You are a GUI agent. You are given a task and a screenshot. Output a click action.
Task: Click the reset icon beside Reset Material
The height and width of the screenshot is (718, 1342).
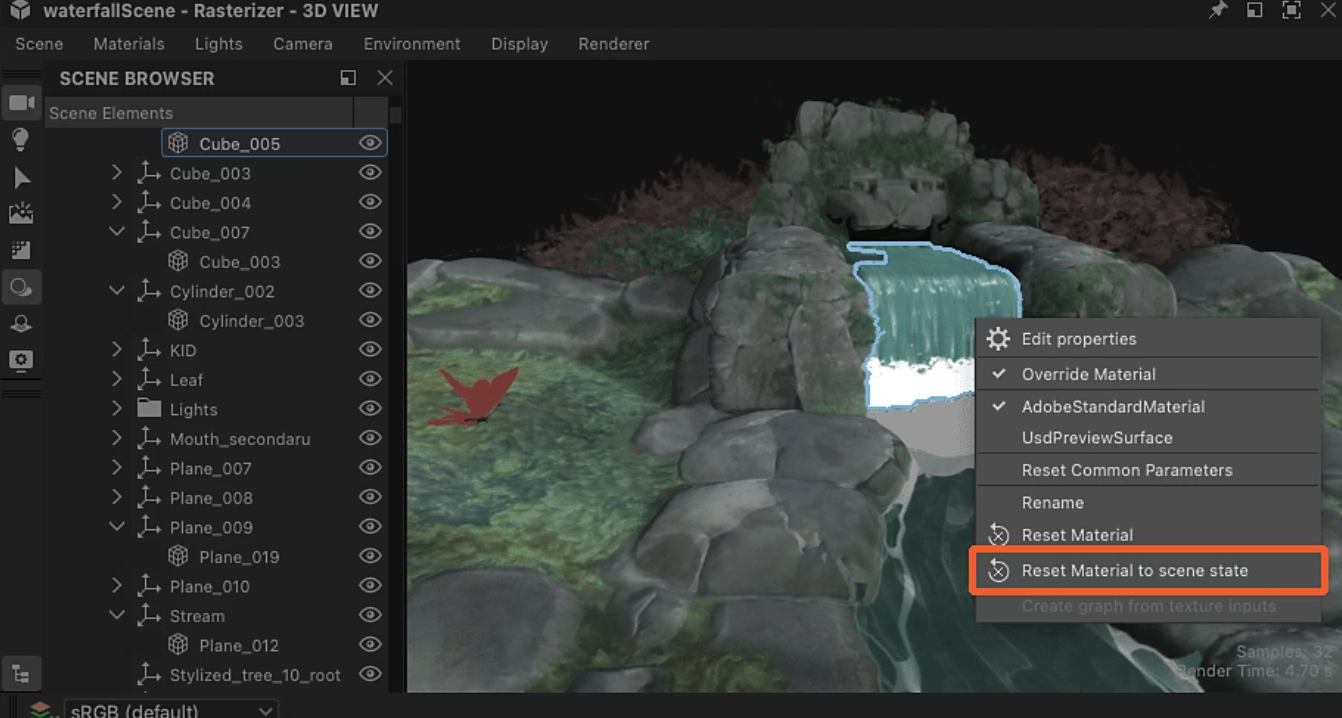[x=998, y=535]
